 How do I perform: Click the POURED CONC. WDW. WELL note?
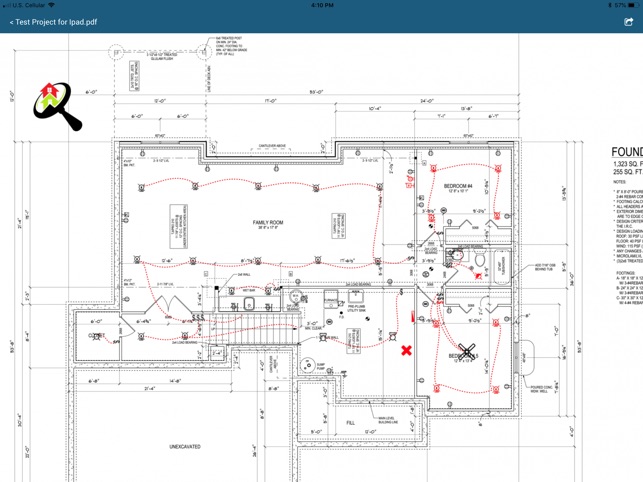click(542, 389)
